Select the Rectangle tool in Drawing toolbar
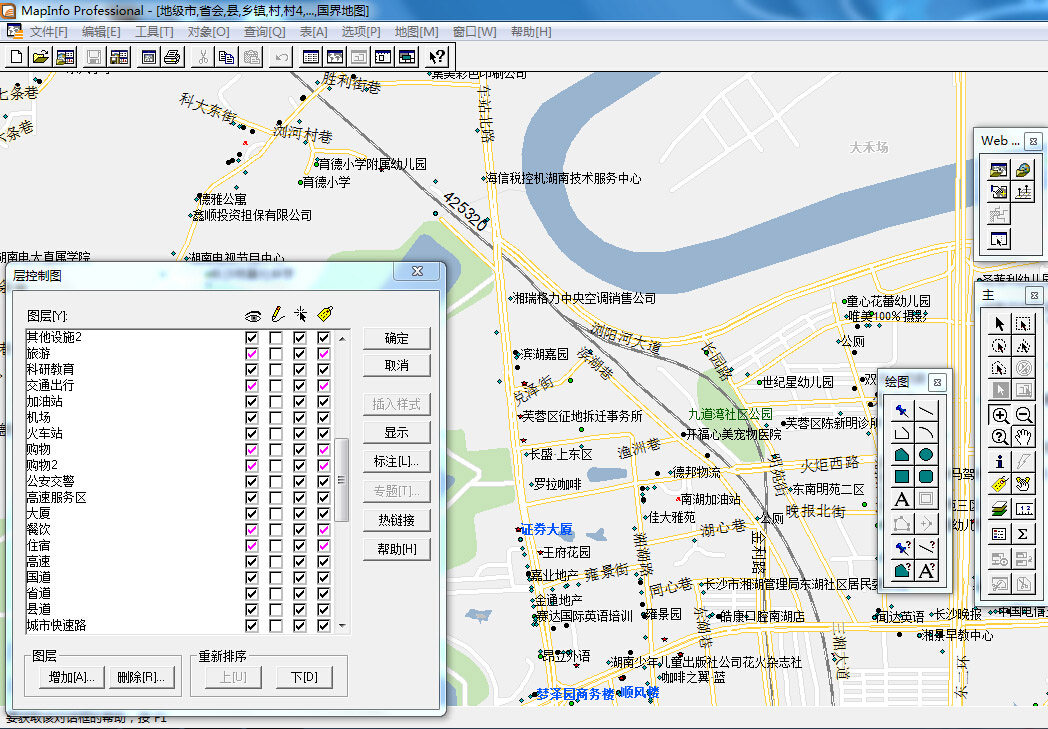 click(x=901, y=474)
